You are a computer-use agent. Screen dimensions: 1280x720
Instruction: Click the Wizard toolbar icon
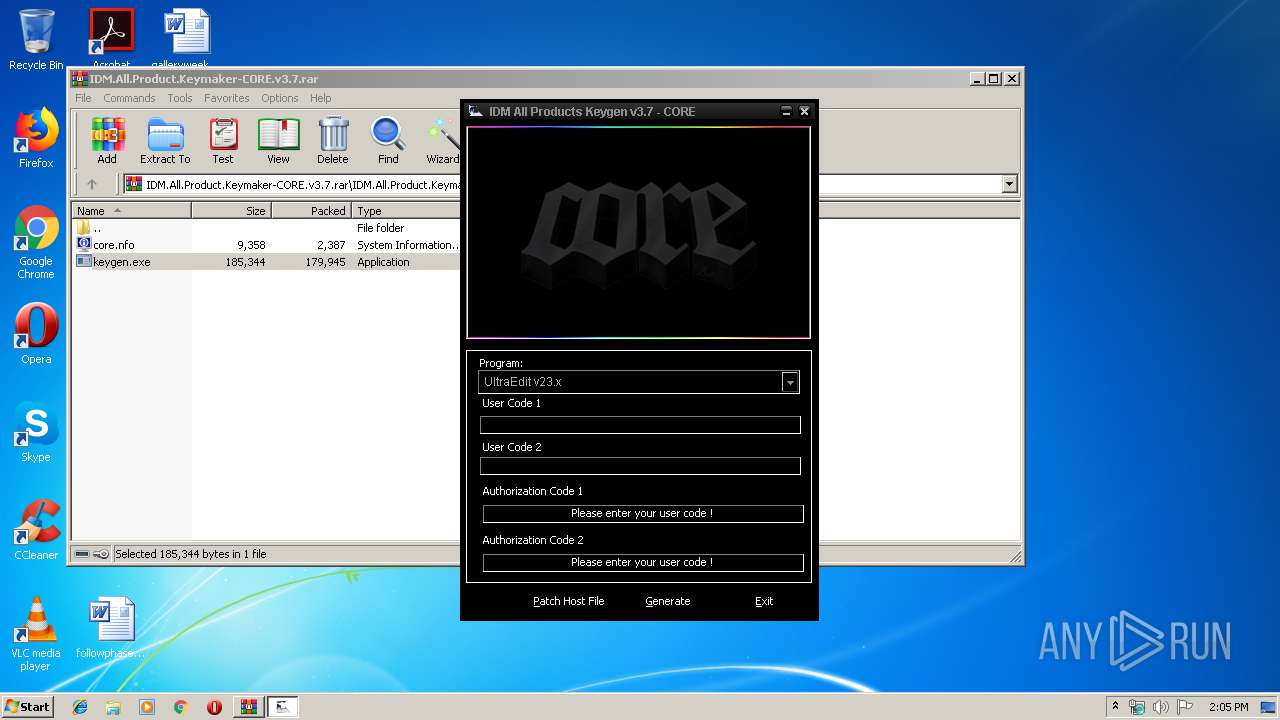(x=442, y=140)
